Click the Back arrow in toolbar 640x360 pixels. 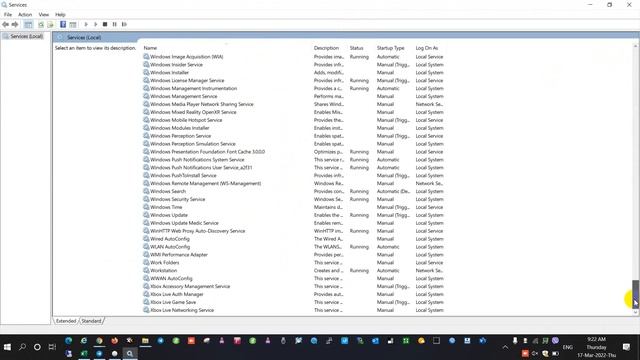click(x=5, y=24)
